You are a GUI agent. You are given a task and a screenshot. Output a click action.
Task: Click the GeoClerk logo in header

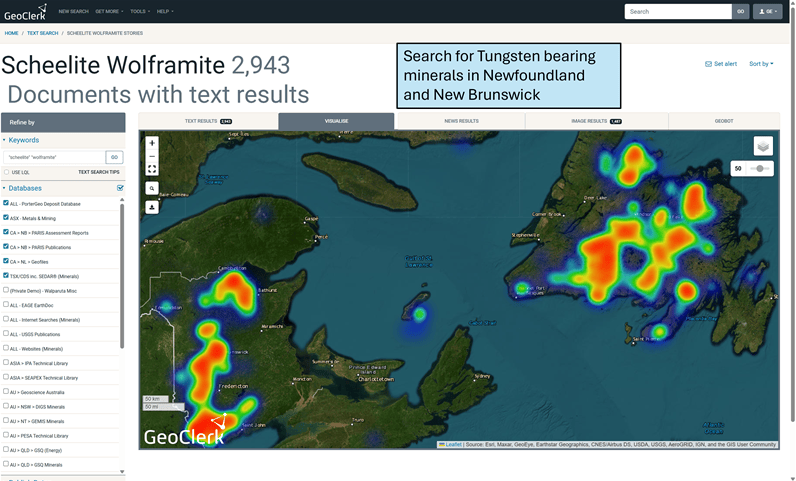(25, 12)
